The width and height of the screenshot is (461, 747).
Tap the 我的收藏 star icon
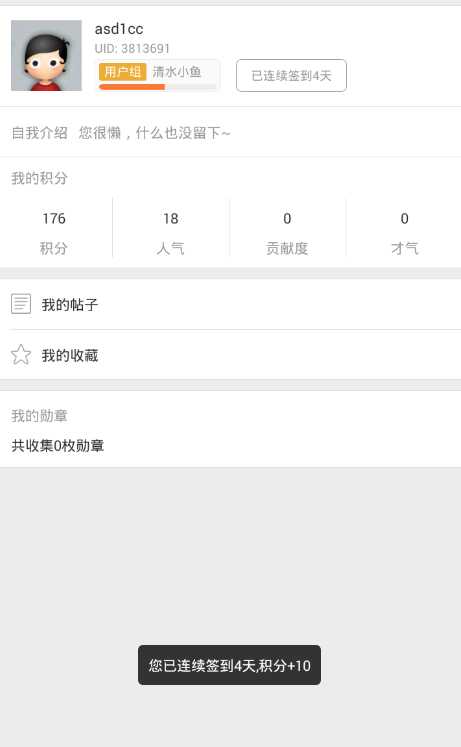21,354
